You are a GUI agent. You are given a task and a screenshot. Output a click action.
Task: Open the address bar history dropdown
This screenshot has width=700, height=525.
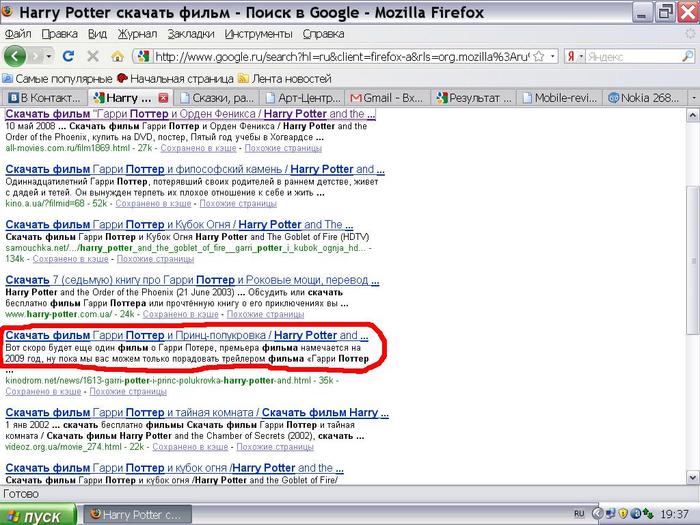[x=553, y=56]
